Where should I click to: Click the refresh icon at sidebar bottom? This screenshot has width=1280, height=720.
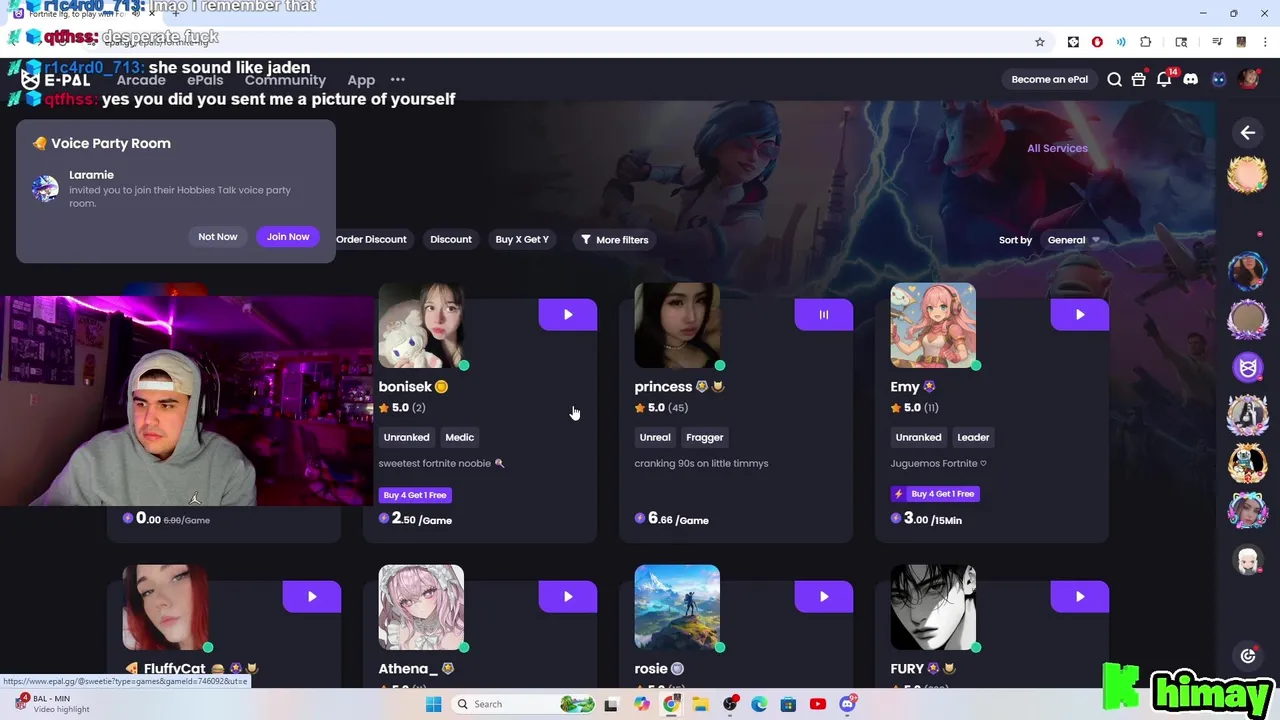[x=1248, y=656]
